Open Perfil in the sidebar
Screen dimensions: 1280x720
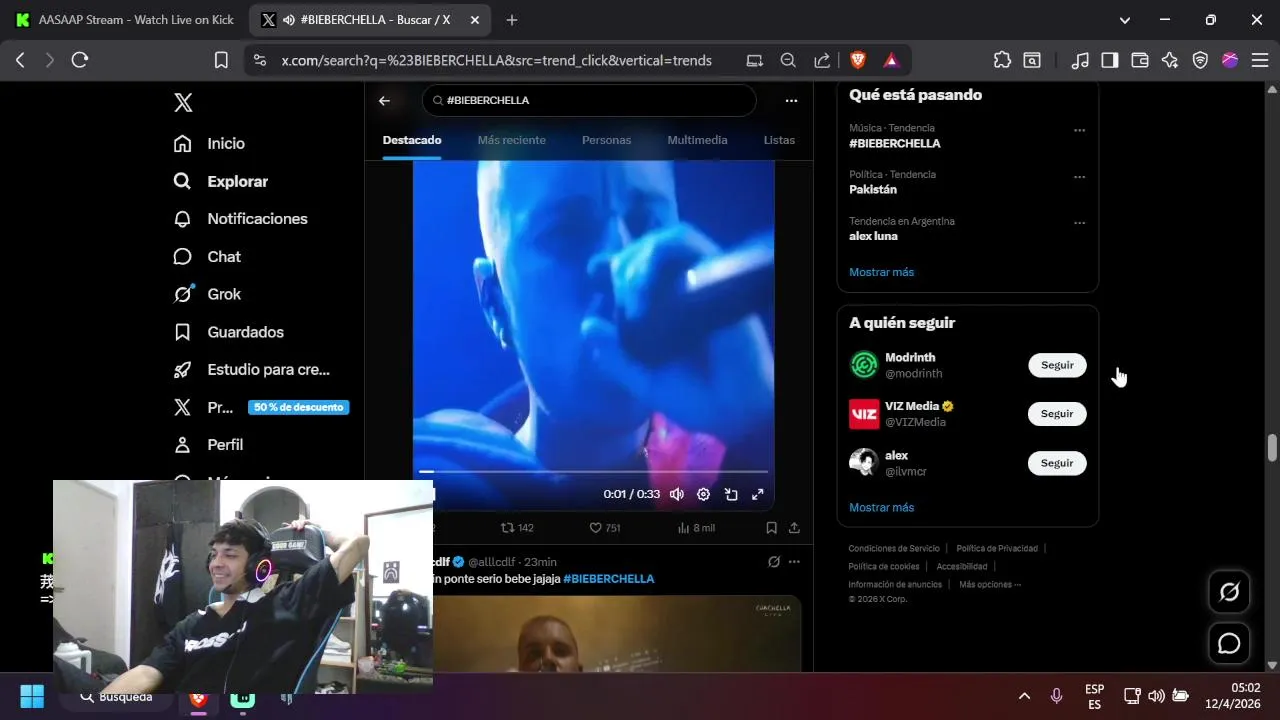pos(208,445)
